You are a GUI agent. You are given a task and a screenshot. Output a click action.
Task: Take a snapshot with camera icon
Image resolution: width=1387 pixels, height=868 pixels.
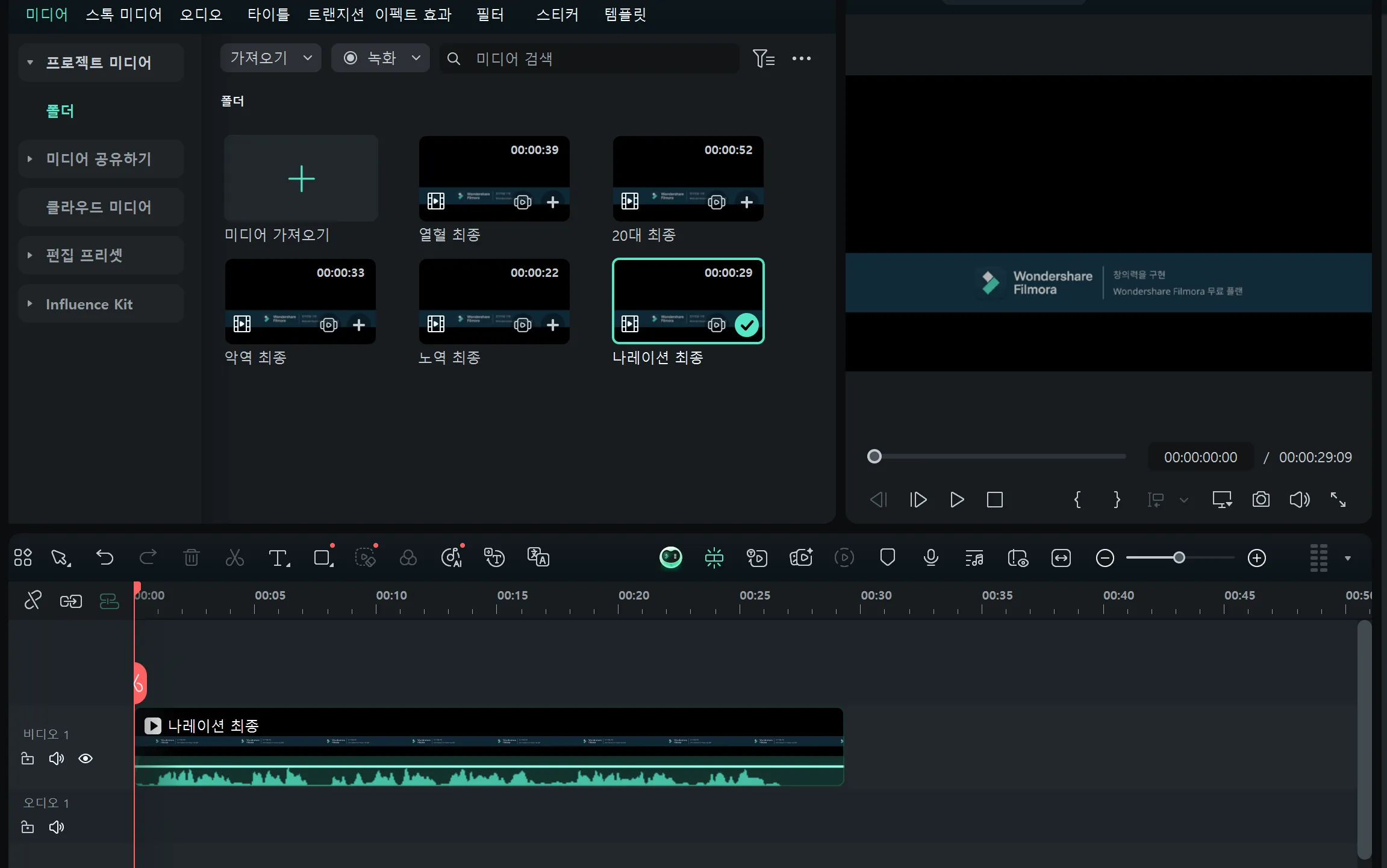point(1261,500)
